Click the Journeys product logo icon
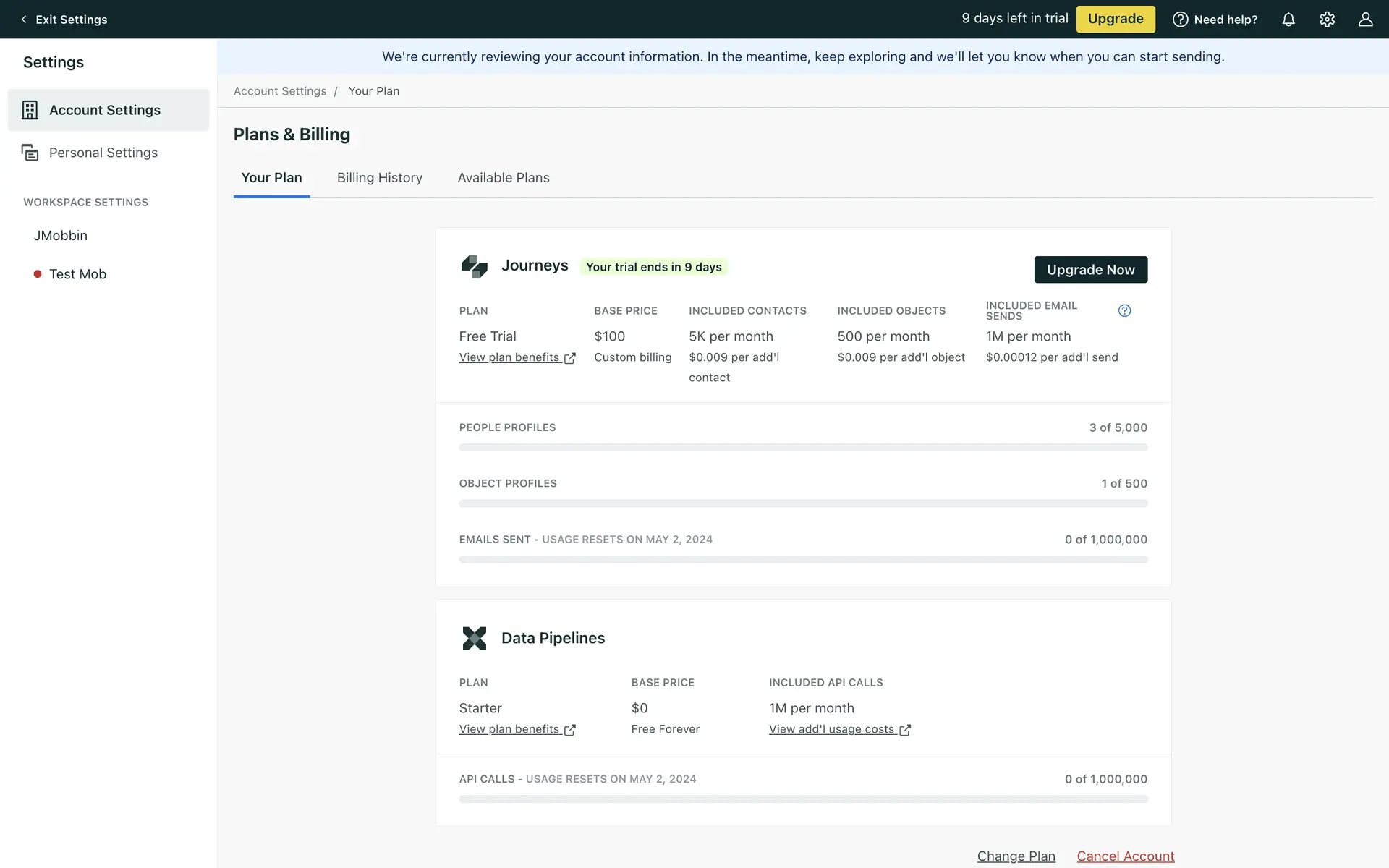The width and height of the screenshot is (1389, 868). coord(475,266)
